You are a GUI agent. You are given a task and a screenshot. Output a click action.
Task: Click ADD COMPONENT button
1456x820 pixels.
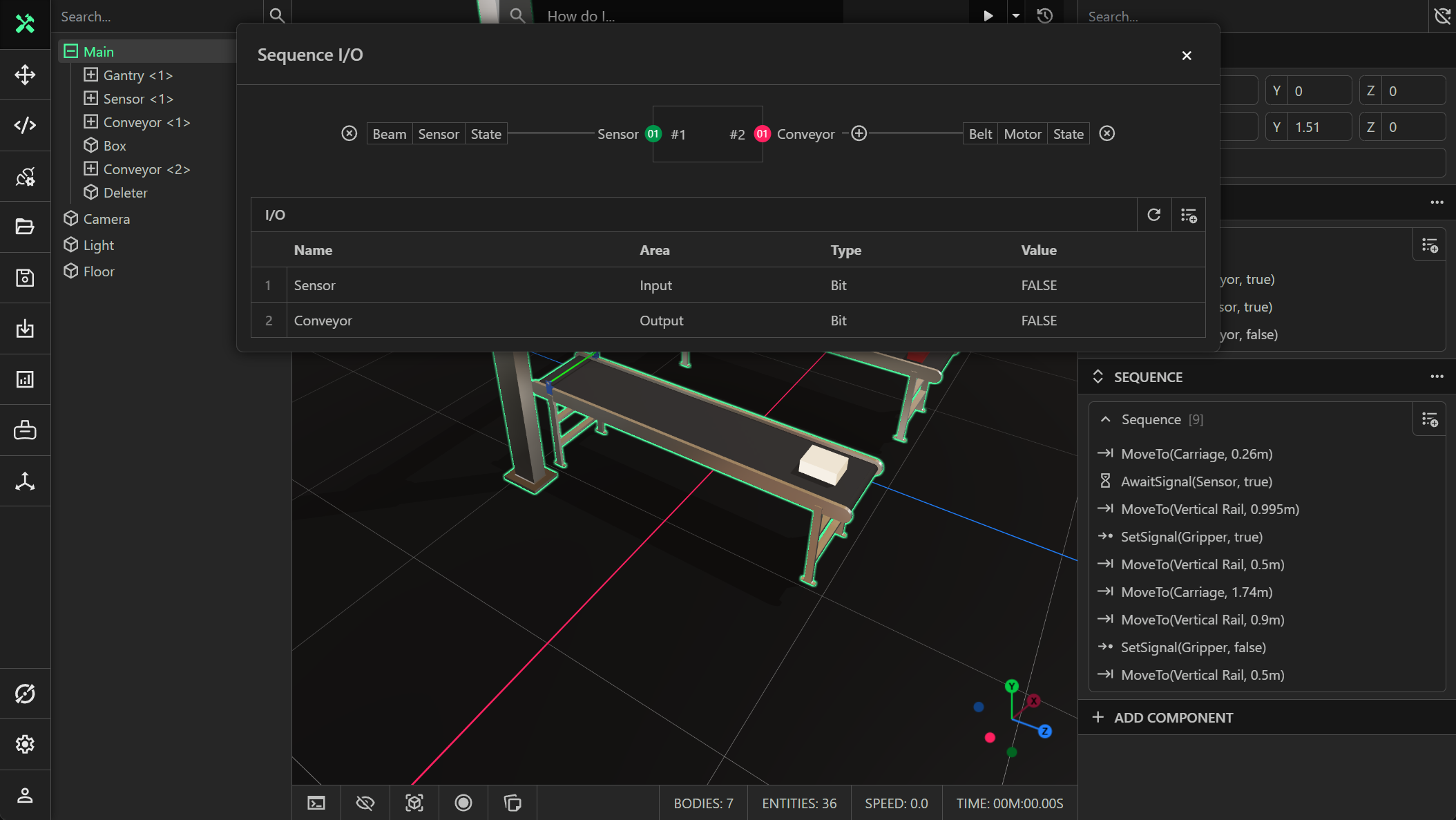1173,718
